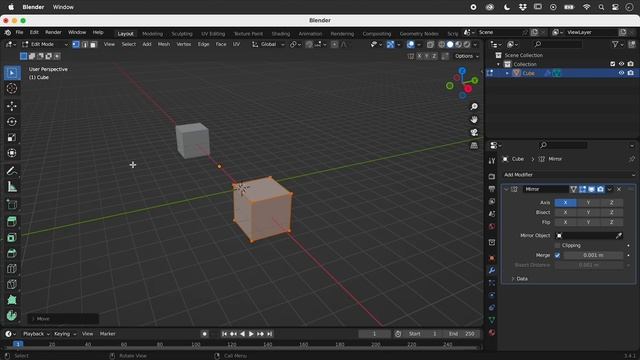Select the Transform tool

coord(12,153)
